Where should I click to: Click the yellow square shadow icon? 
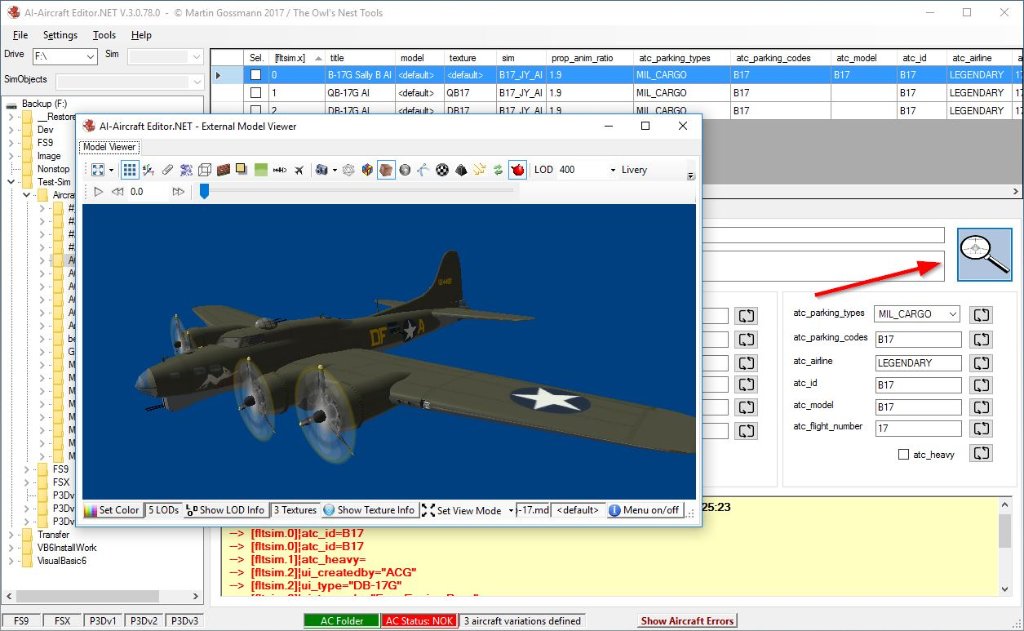(x=242, y=169)
